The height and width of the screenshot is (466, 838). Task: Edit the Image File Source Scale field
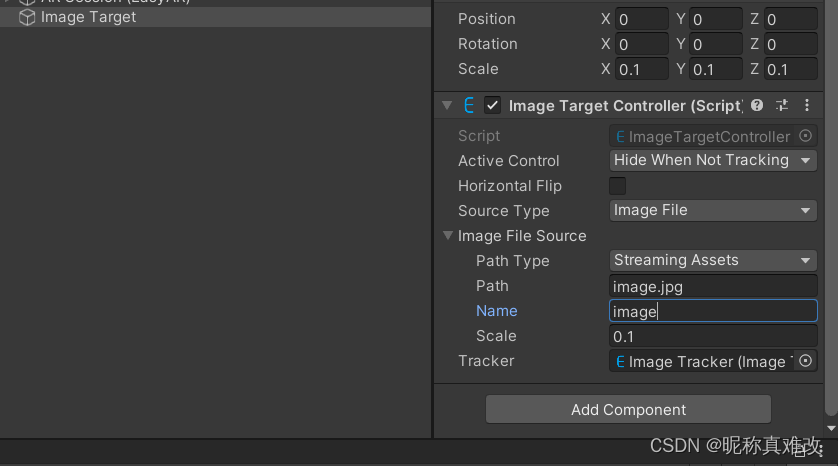coord(713,336)
